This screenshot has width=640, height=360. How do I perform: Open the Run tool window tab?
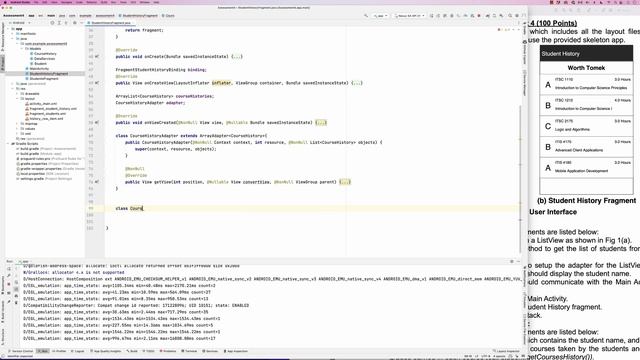(43, 351)
